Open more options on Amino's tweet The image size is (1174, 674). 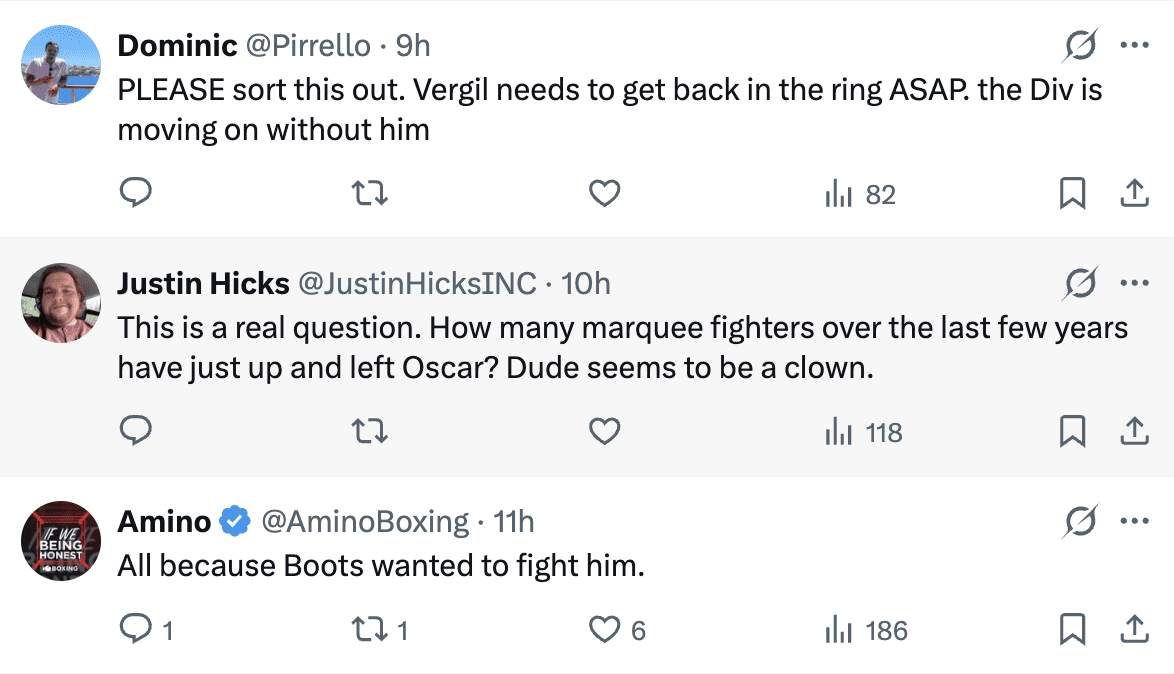(1134, 521)
